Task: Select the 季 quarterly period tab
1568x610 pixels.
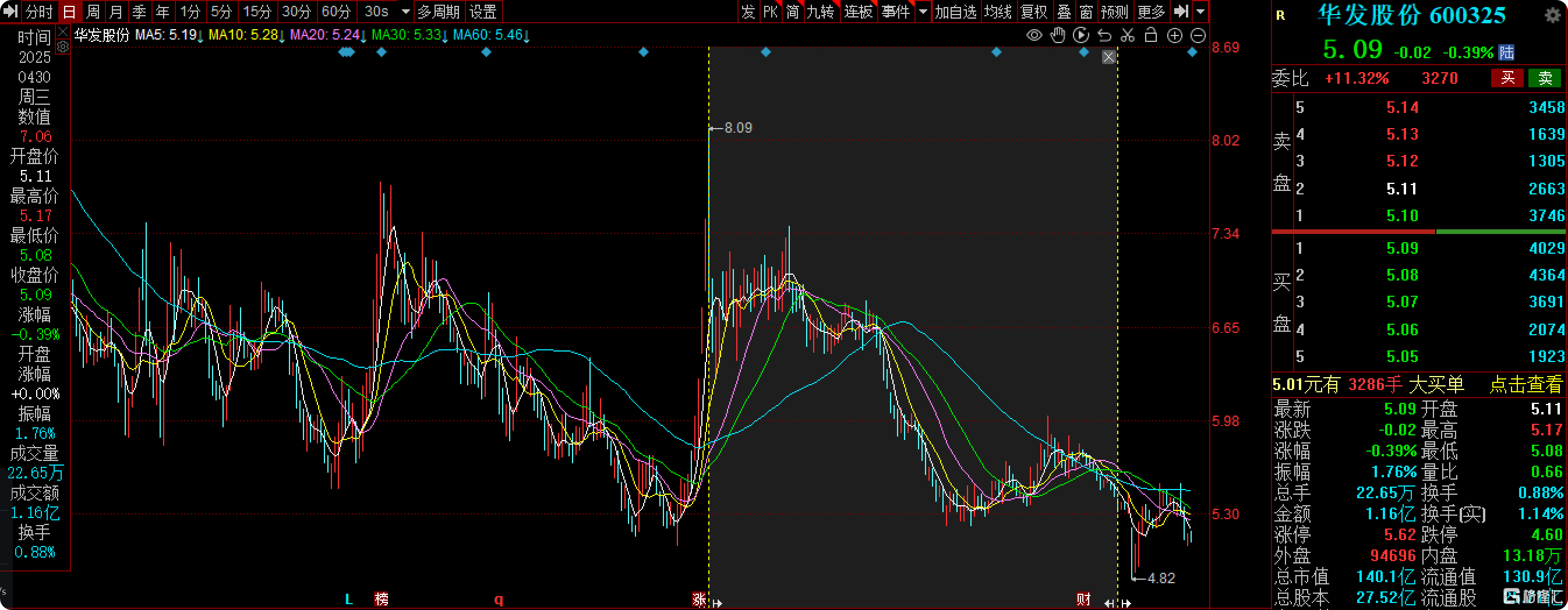Action: click(139, 11)
